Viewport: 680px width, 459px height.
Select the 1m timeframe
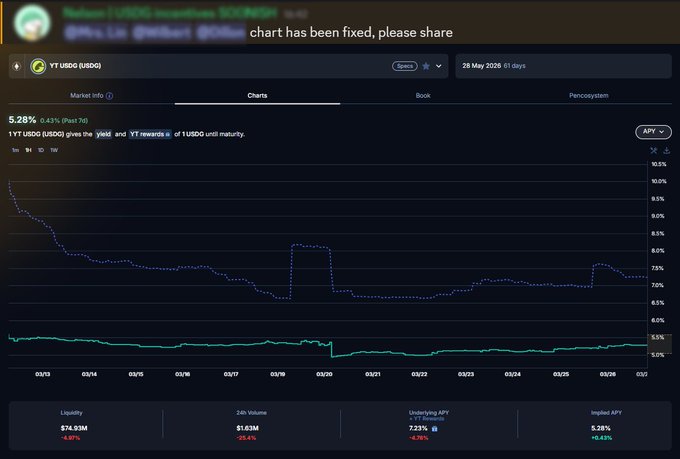click(x=15, y=150)
